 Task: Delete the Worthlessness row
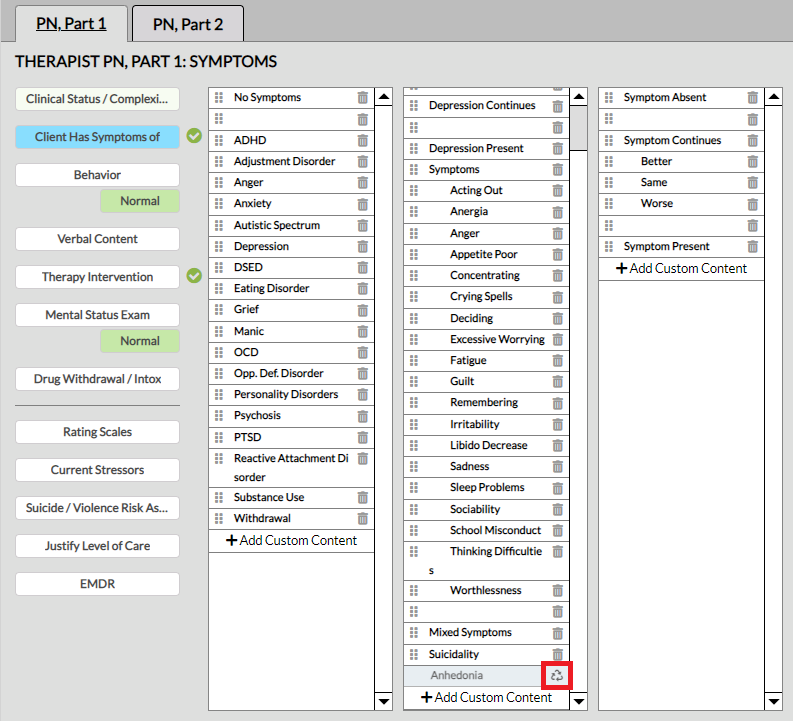click(x=557, y=591)
